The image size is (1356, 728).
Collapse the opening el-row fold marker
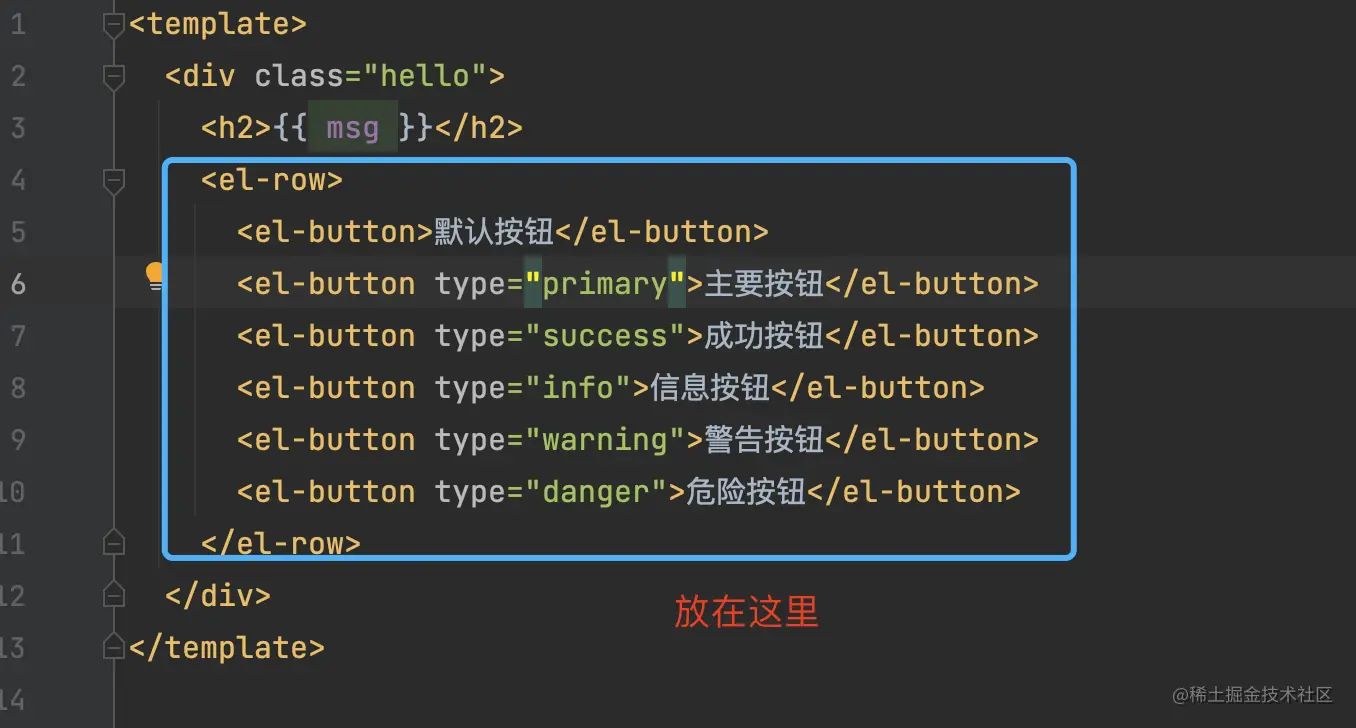114,180
